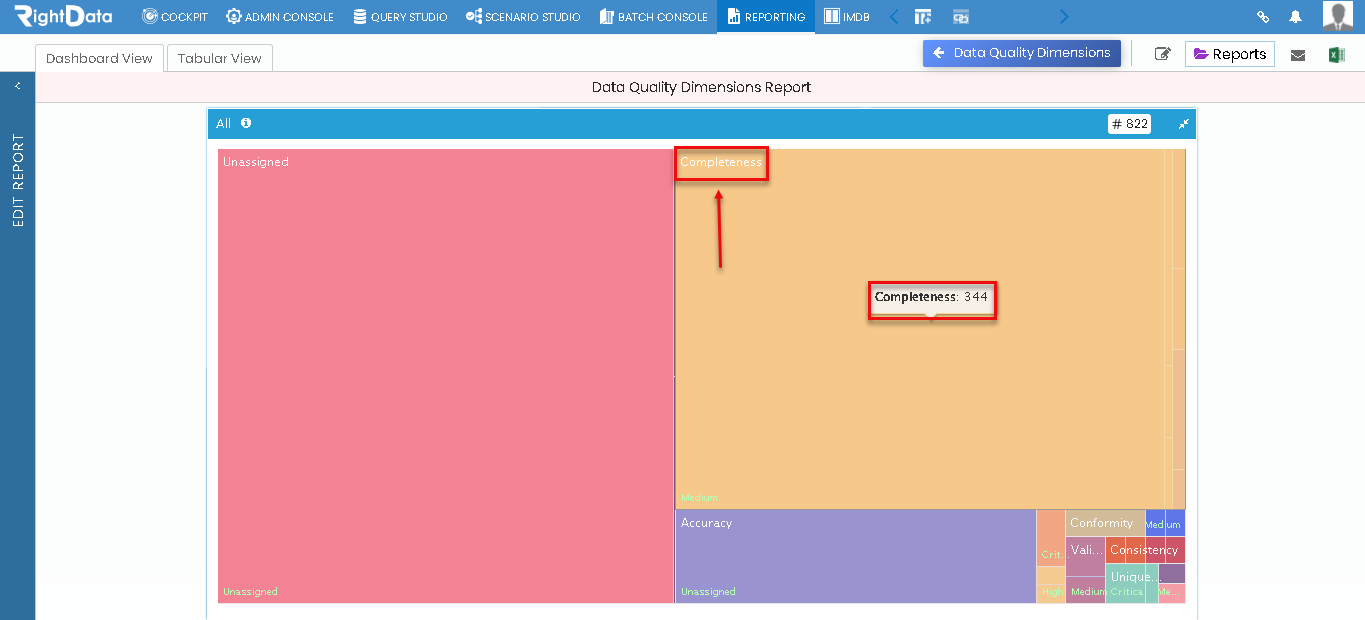Click the Reports button

coord(1229,54)
